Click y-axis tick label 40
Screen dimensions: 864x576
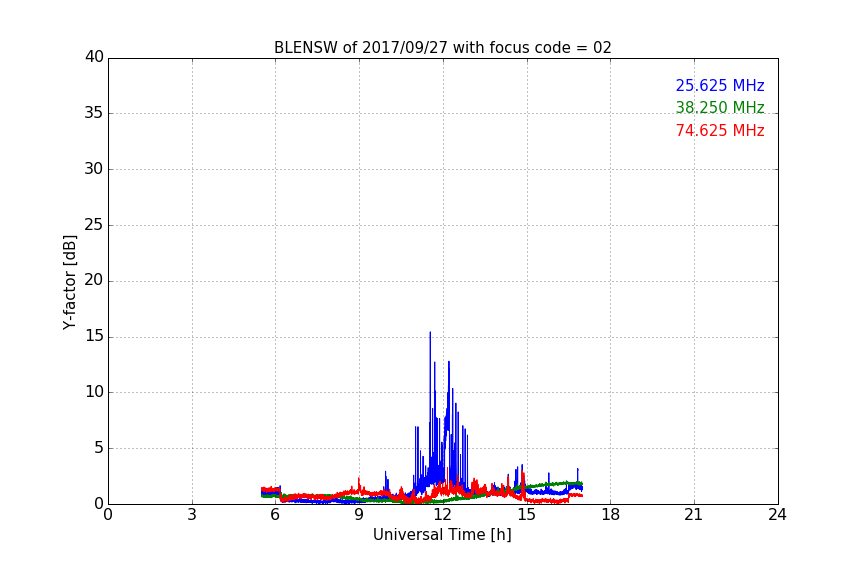click(94, 57)
